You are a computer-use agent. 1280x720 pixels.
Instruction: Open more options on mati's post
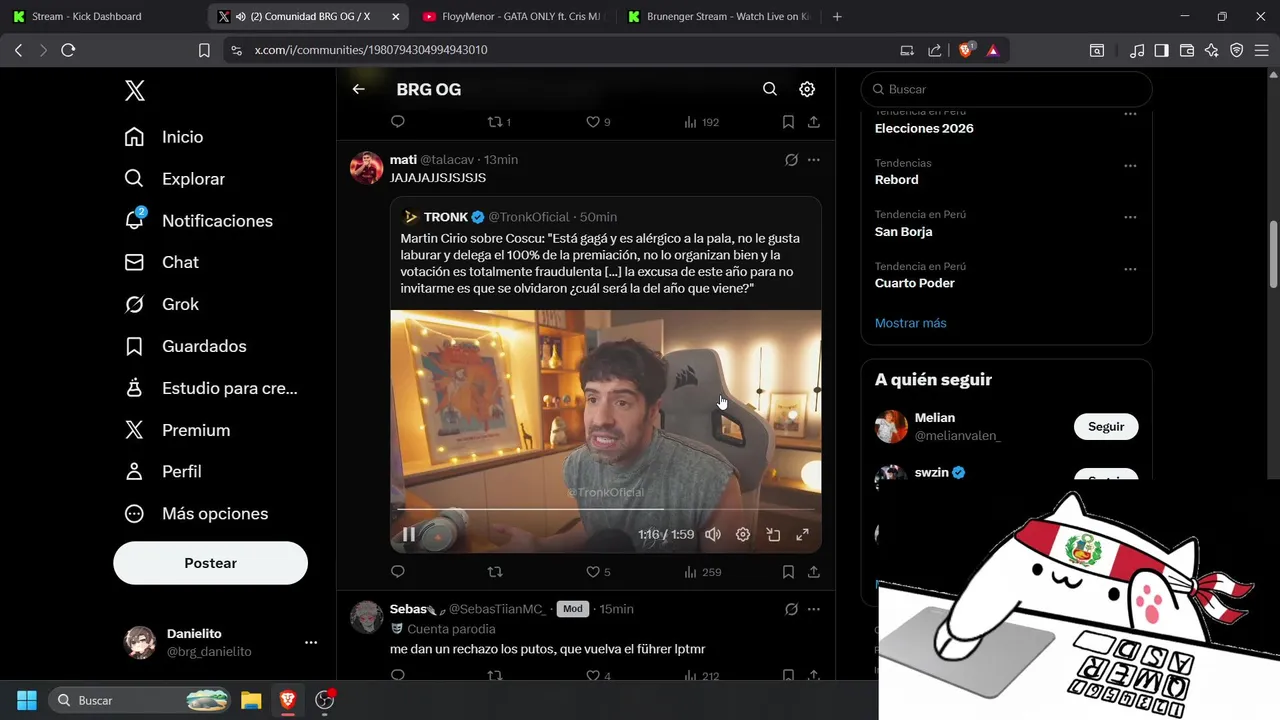(814, 160)
